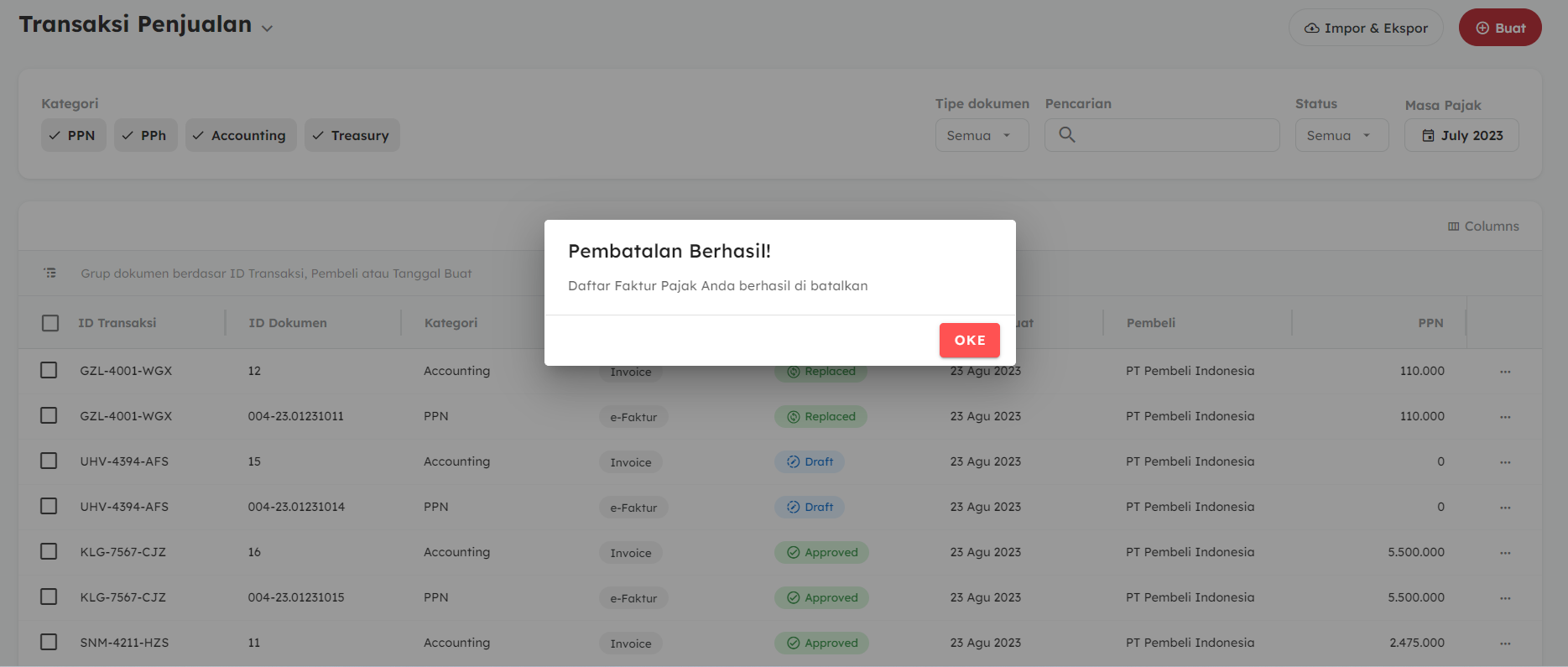Image resolution: width=1568 pixels, height=667 pixels.
Task: Click the OKE button in dialog
Action: pyautogui.click(x=969, y=340)
